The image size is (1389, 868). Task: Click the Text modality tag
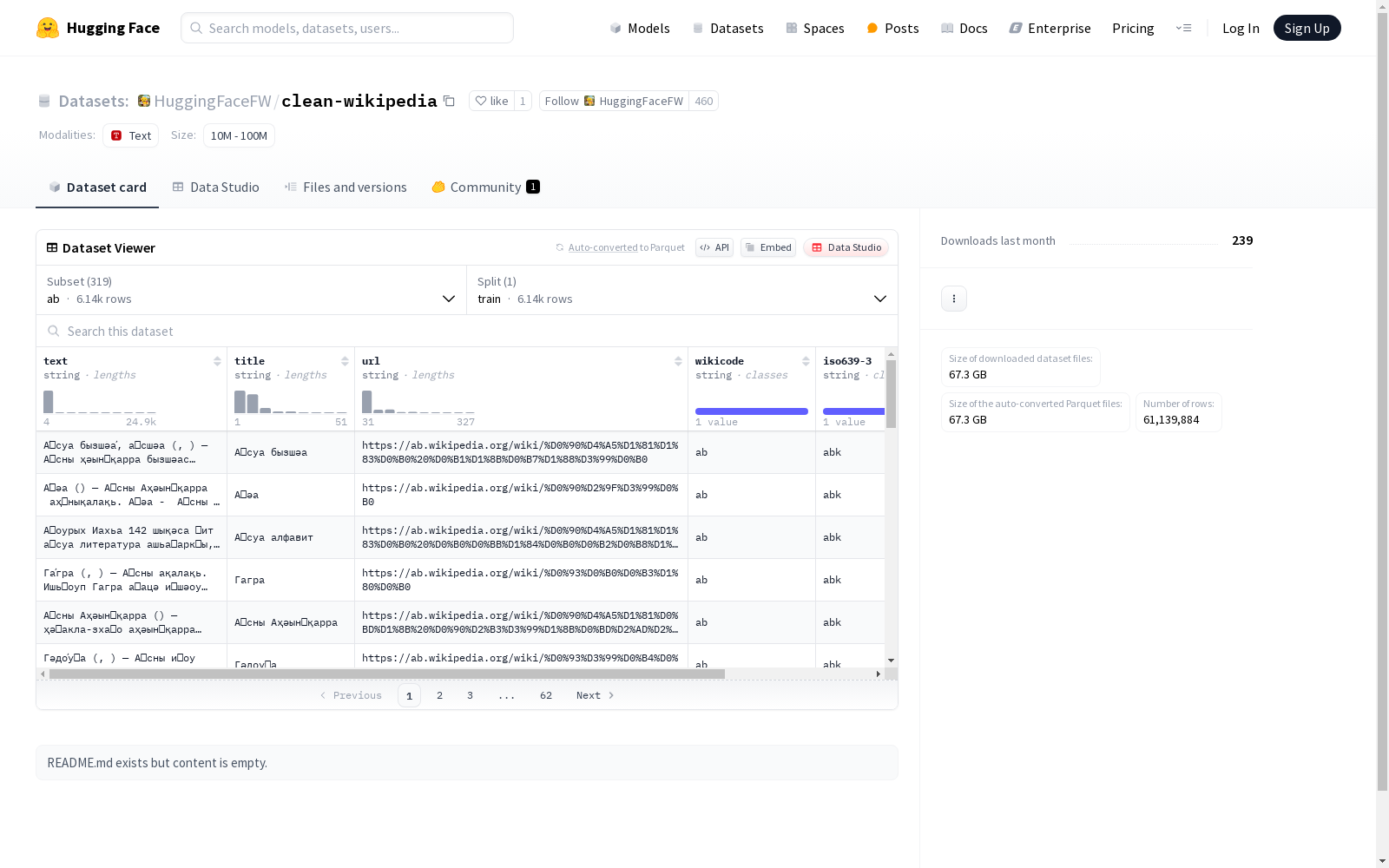point(130,135)
